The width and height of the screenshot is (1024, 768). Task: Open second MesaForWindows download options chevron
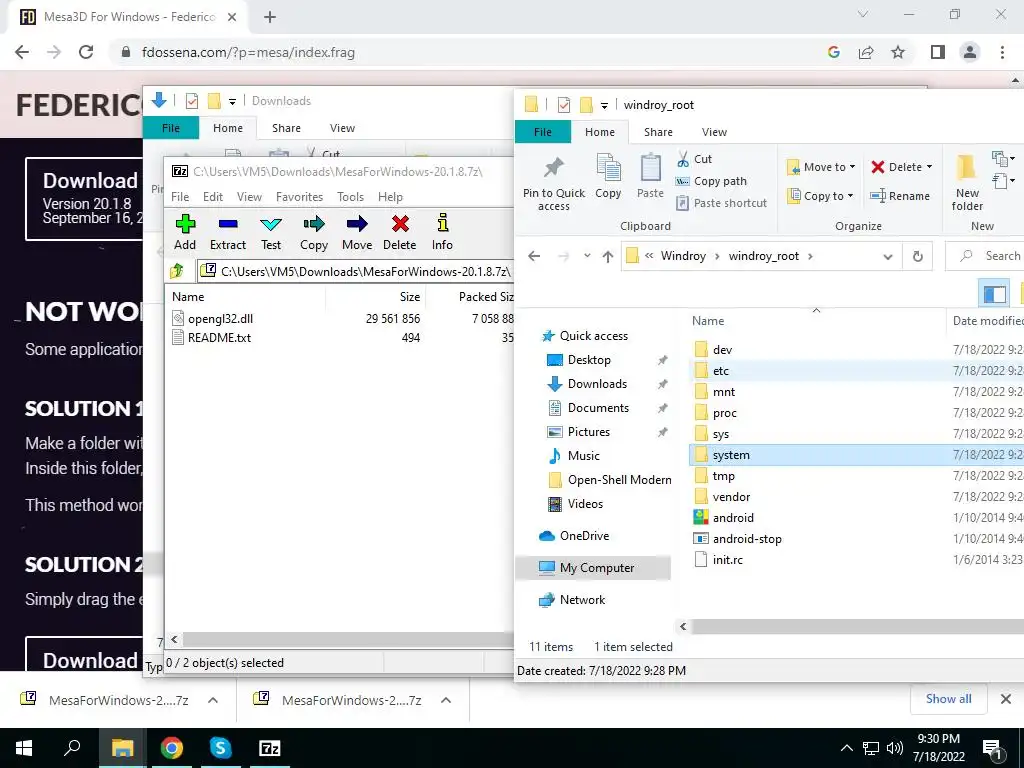[446, 700]
